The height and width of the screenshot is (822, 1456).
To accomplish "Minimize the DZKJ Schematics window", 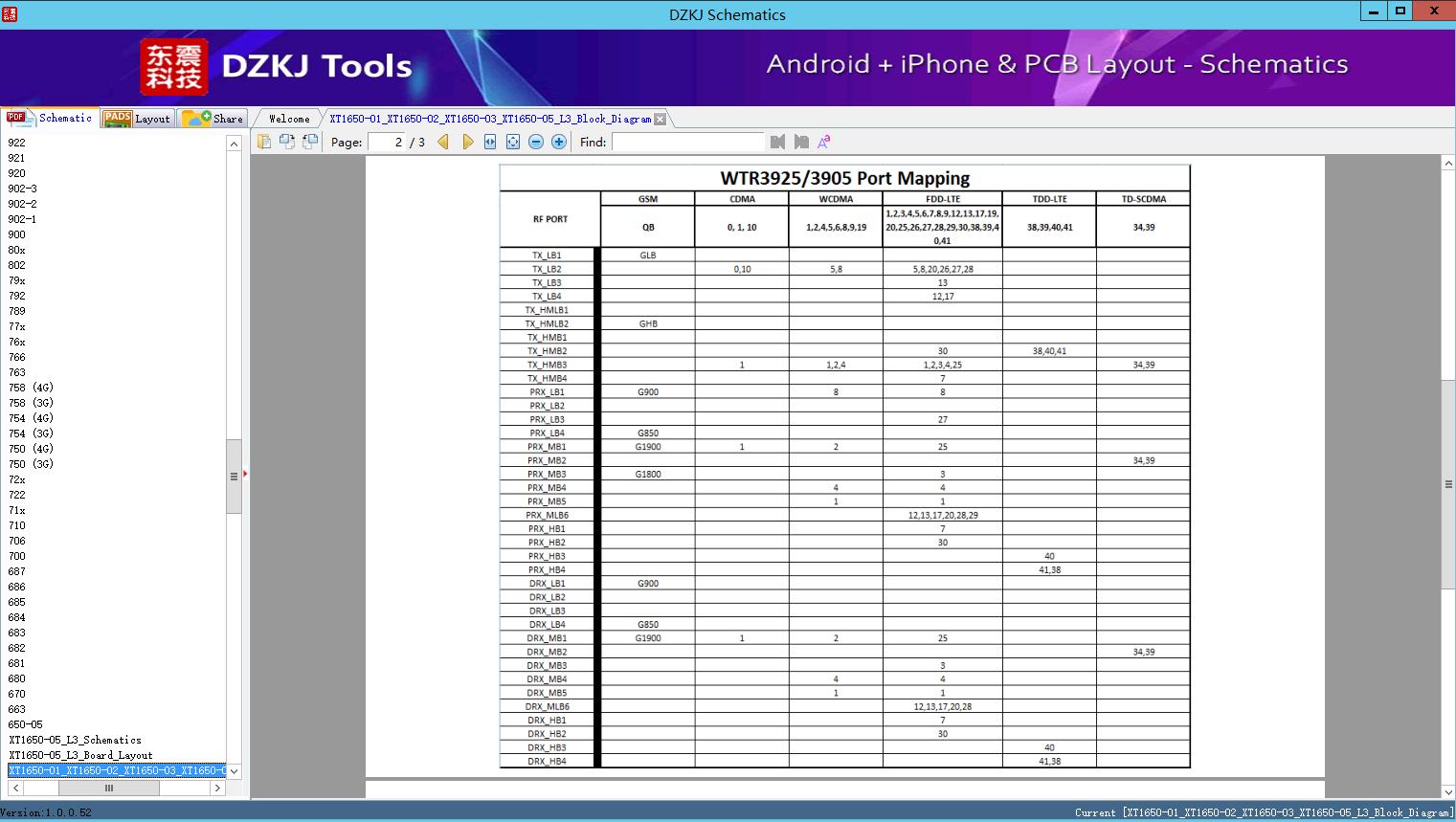I will pyautogui.click(x=1374, y=11).
